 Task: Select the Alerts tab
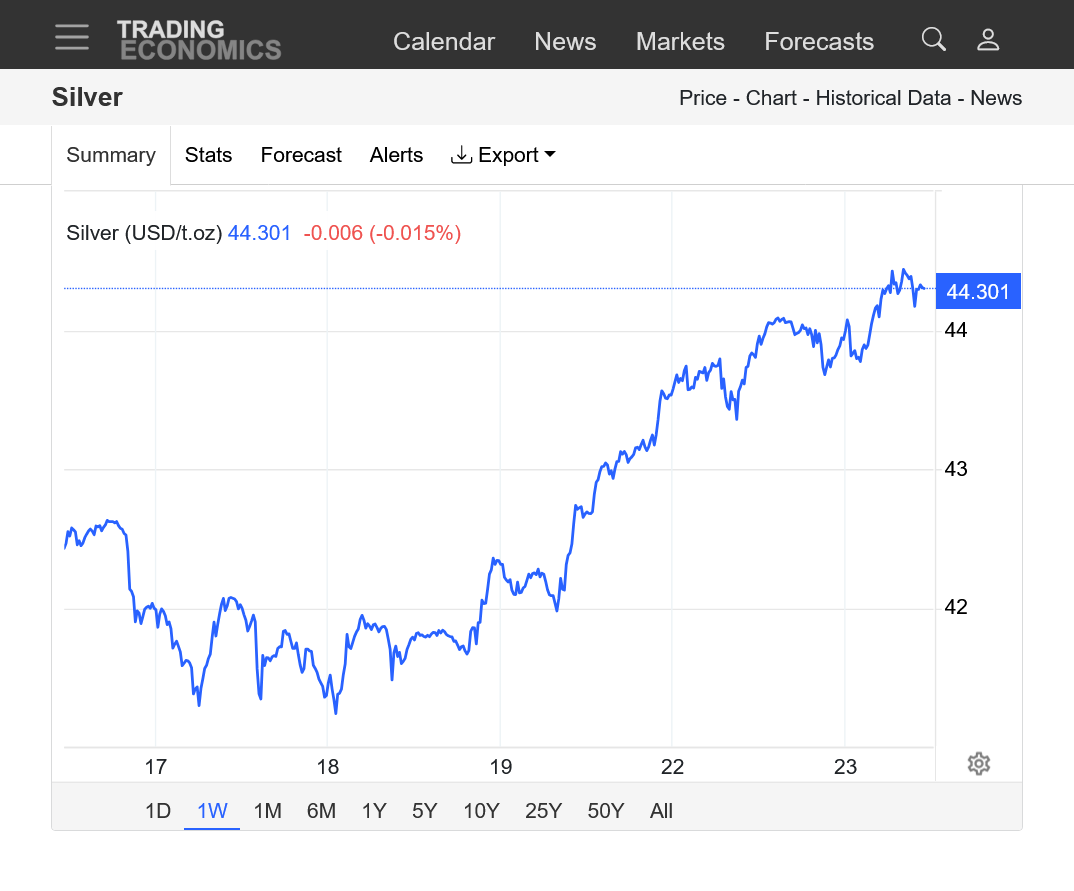pyautogui.click(x=396, y=155)
